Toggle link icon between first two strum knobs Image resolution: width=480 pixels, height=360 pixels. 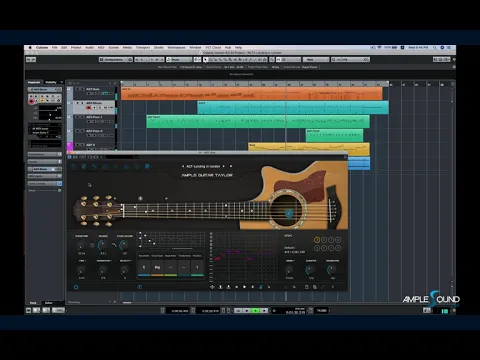[92, 245]
